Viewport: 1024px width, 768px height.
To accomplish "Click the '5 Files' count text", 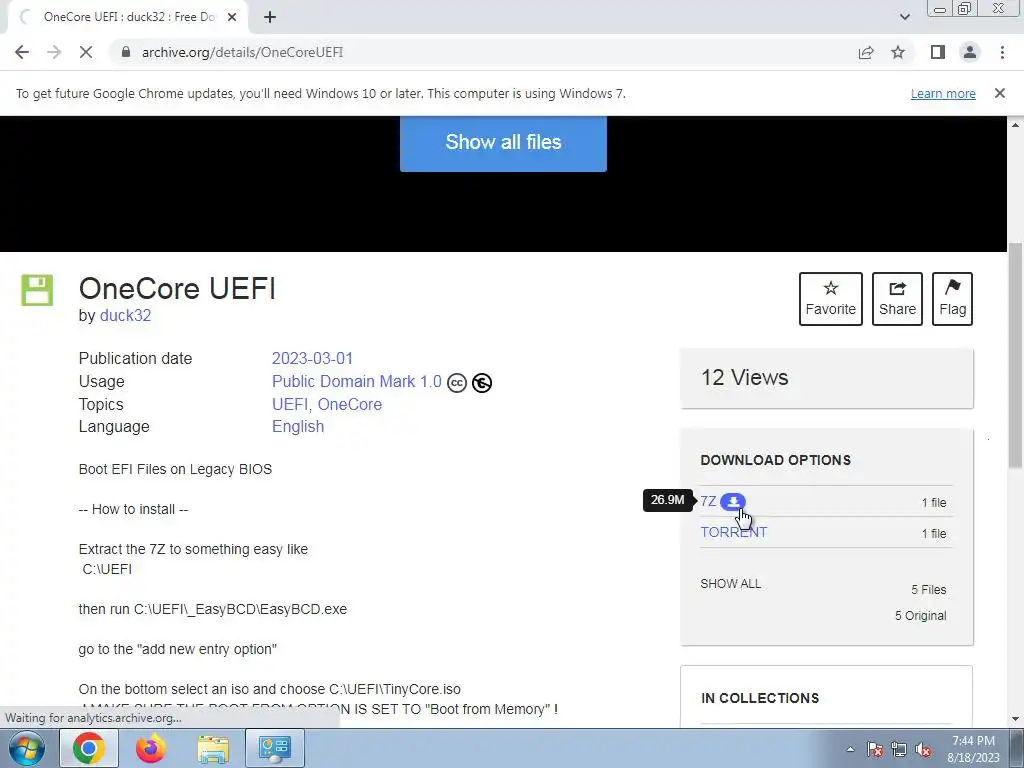I will click(929, 590).
